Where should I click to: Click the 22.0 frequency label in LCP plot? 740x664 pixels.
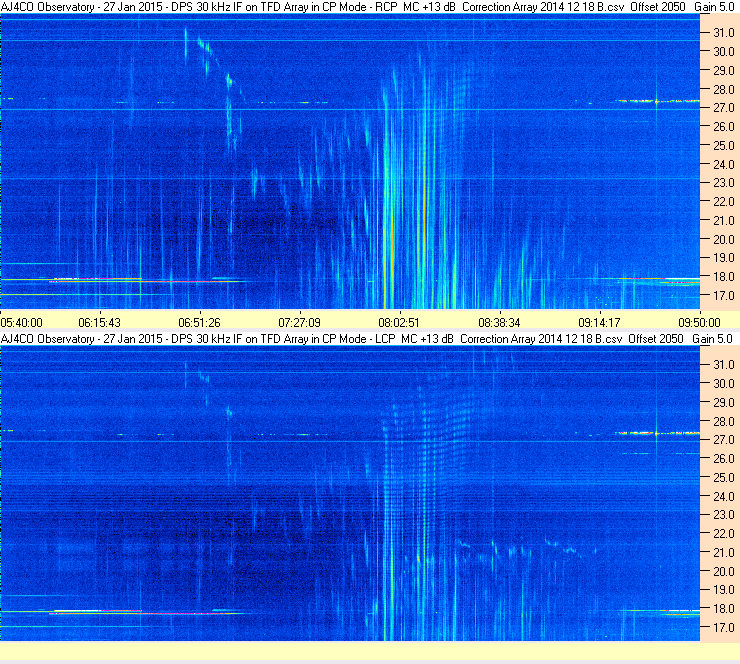pyautogui.click(x=723, y=534)
